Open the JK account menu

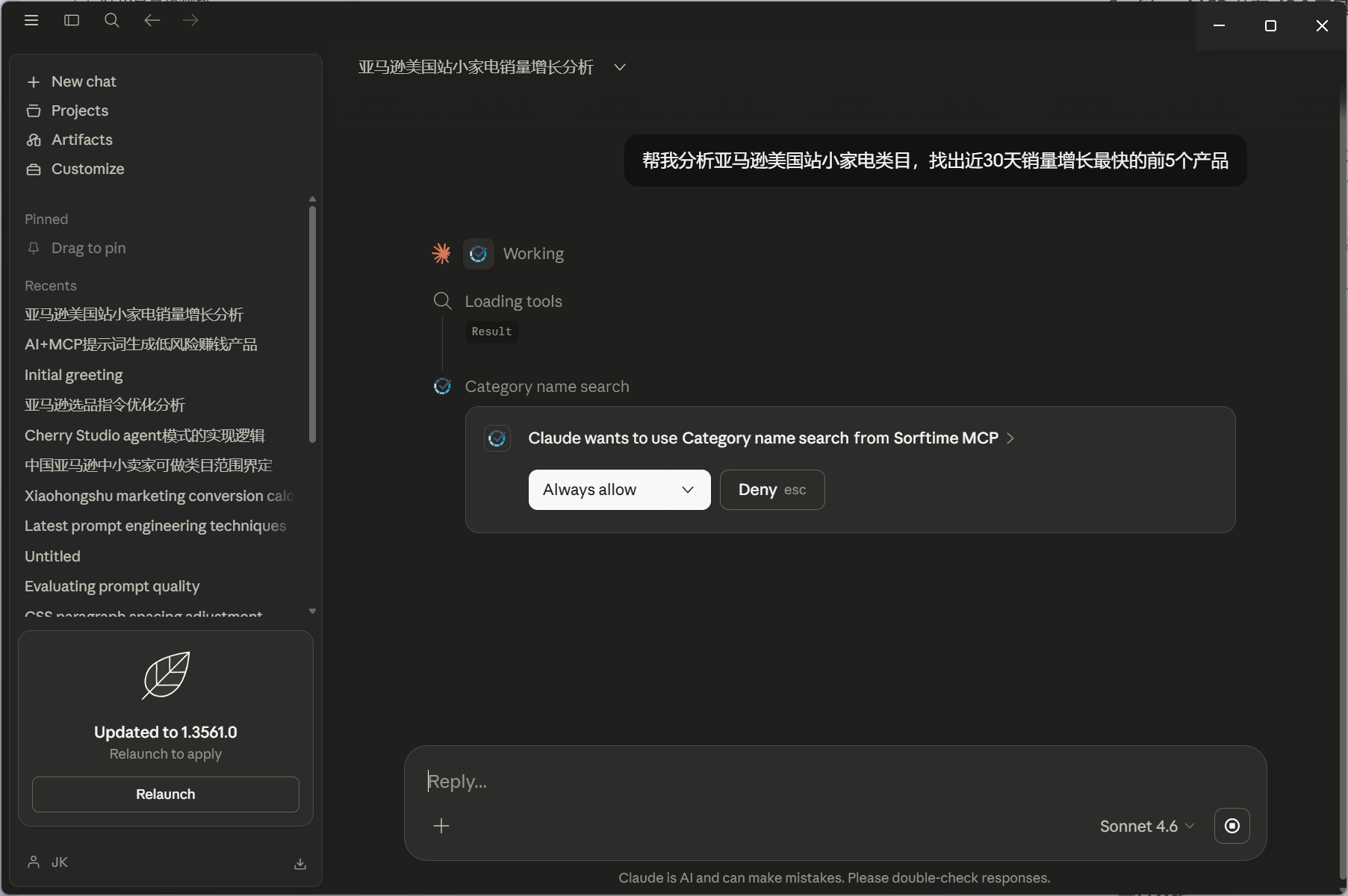pyautogui.click(x=50, y=863)
